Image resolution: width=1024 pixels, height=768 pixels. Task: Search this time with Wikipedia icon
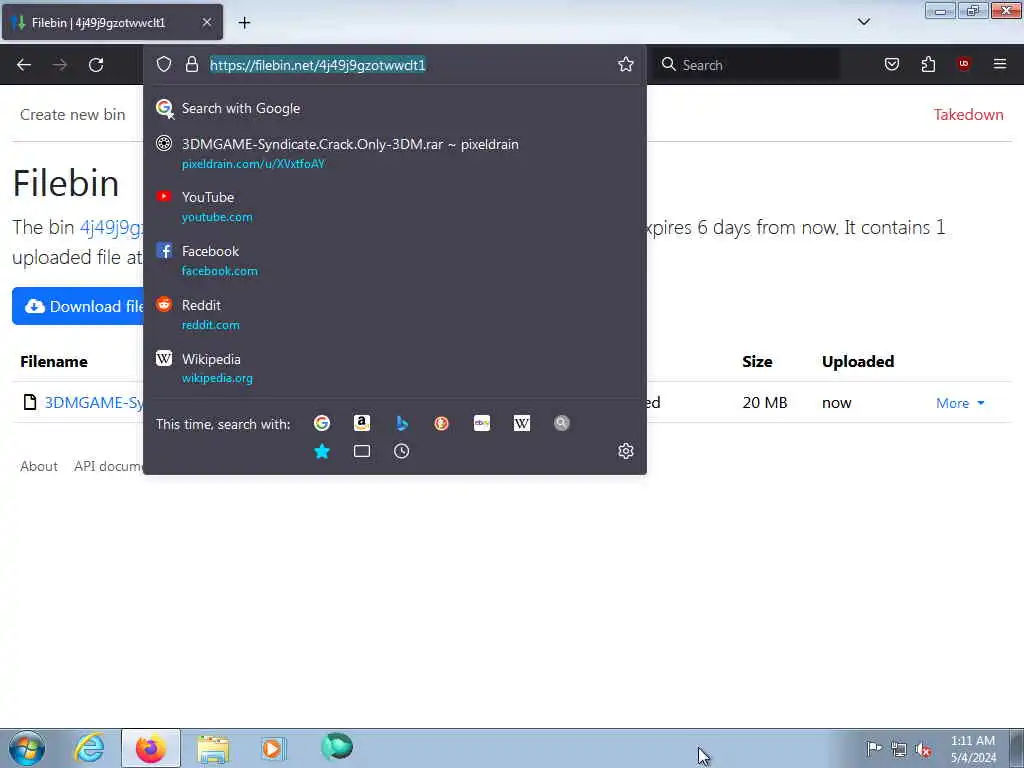coord(522,423)
